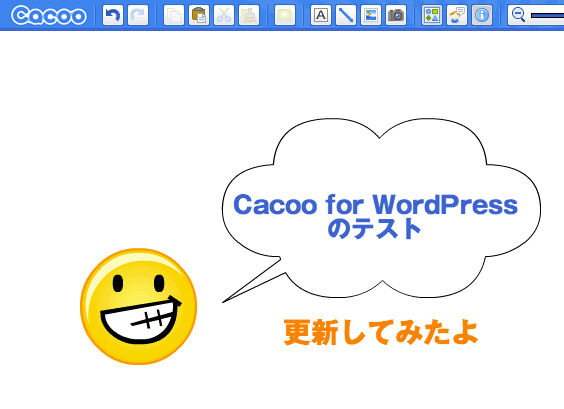This screenshot has width=564, height=409.
Task: Click the Cut scissors icon
Action: 224,15
